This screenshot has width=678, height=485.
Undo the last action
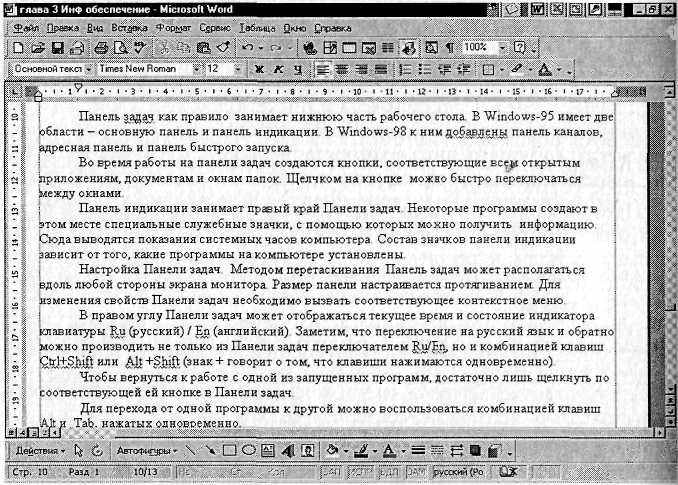coord(247,48)
